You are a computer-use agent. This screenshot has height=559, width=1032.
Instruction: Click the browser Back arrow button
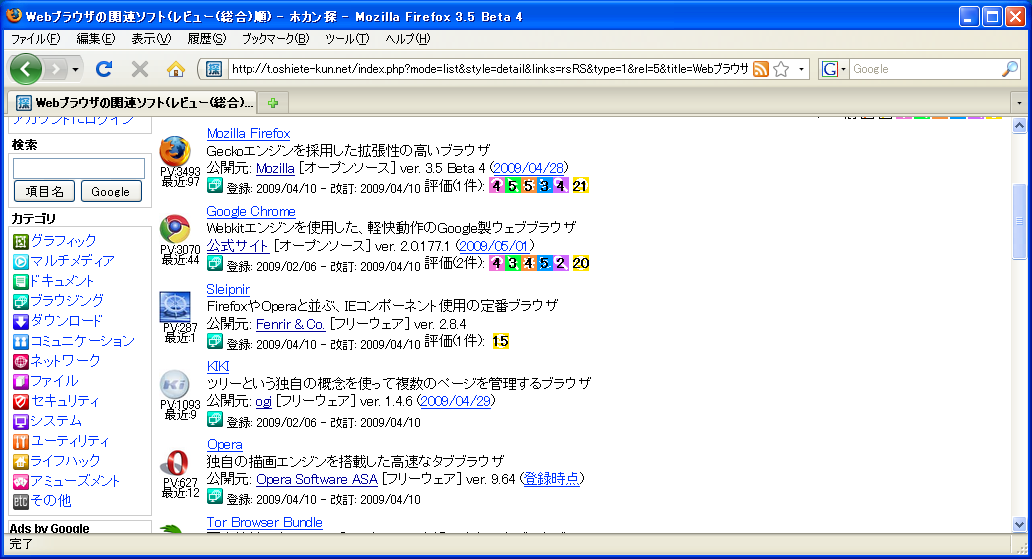(25, 68)
